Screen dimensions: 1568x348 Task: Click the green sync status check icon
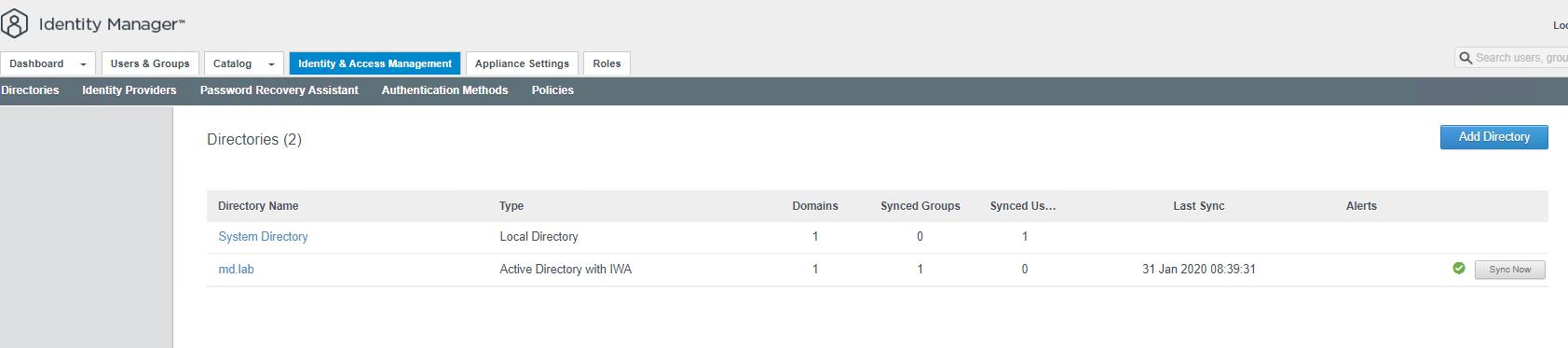pyautogui.click(x=1459, y=269)
